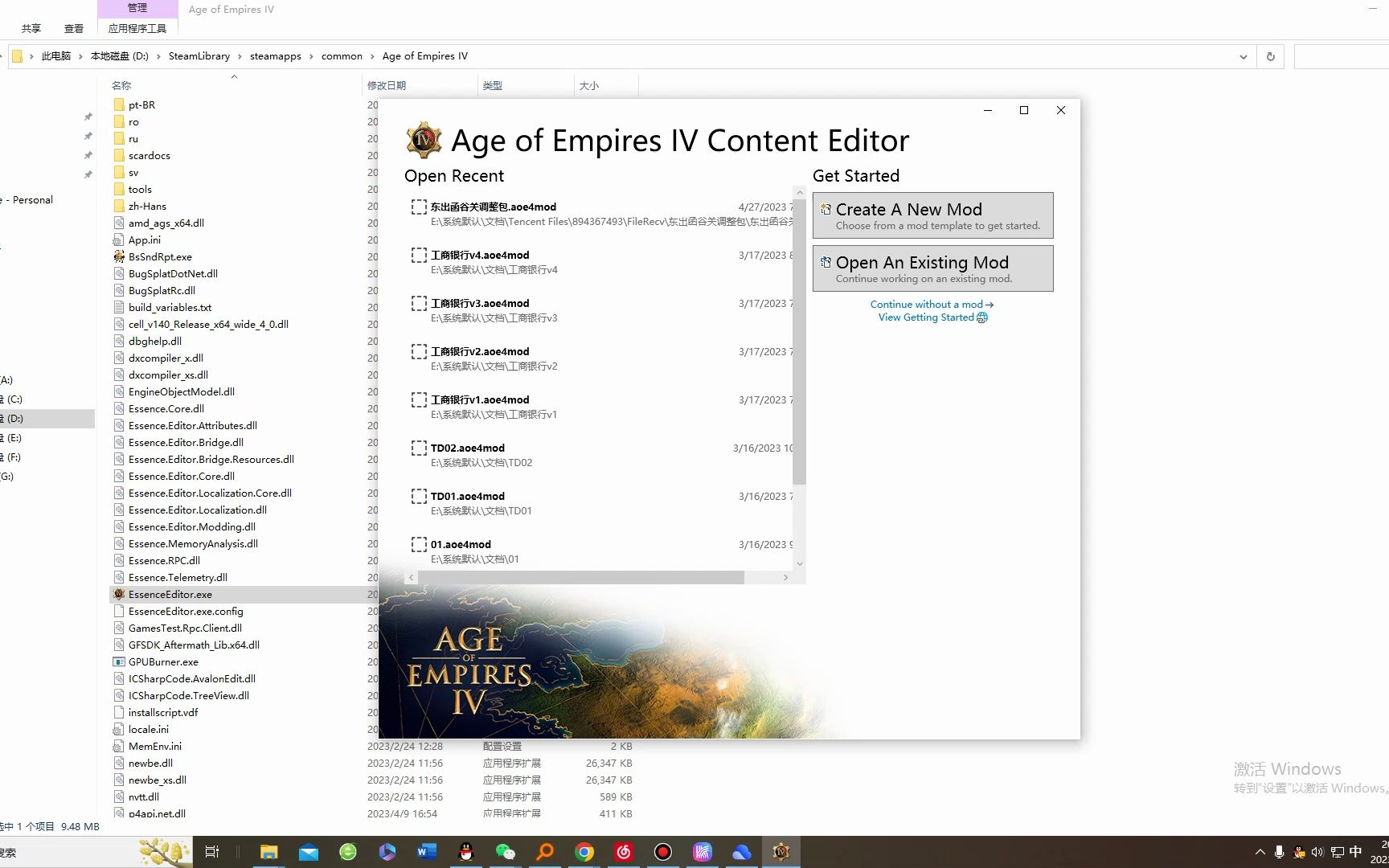Select MemEnv.ini file in Explorer
The height and width of the screenshot is (868, 1389).
[155, 747]
